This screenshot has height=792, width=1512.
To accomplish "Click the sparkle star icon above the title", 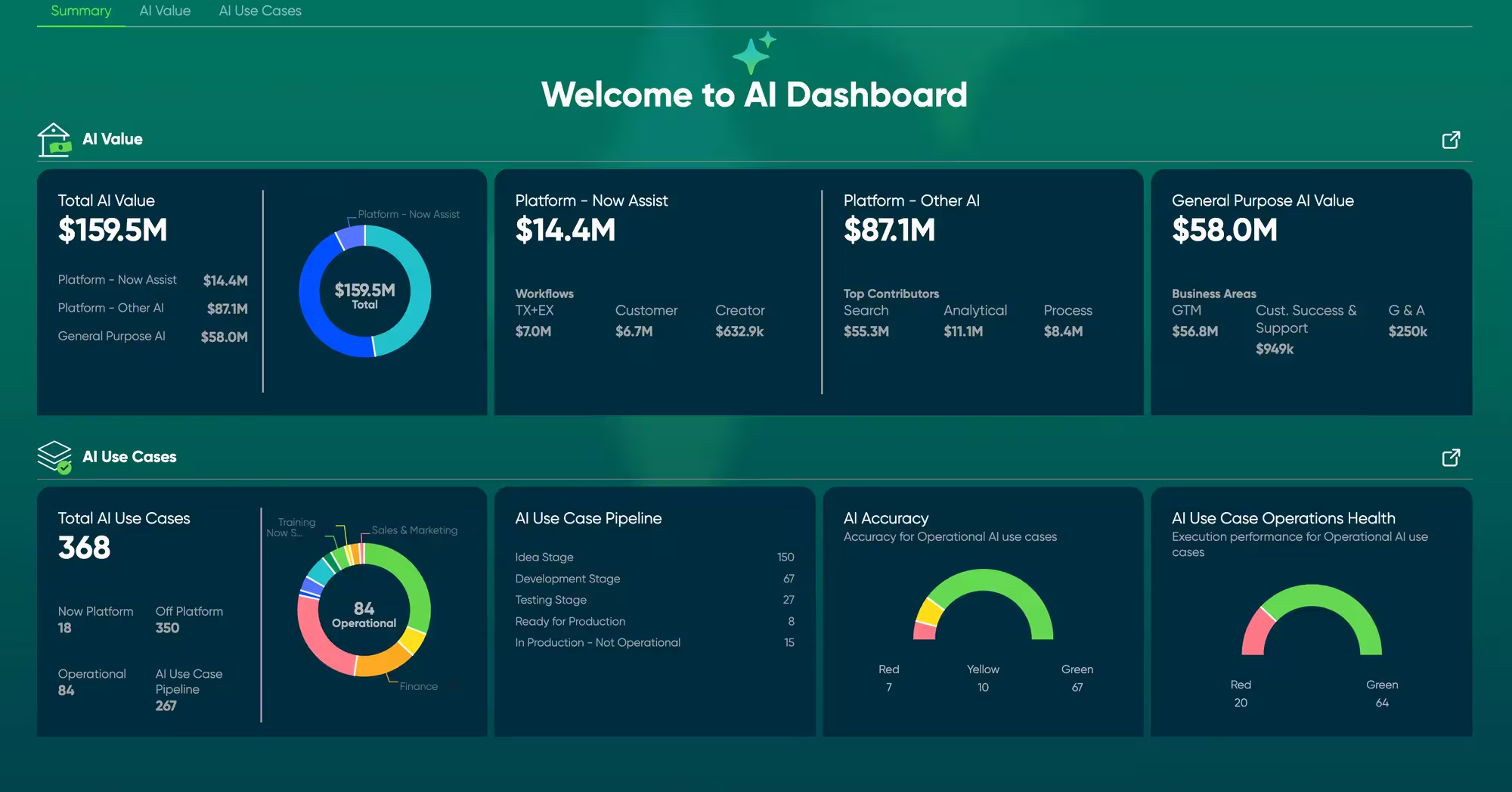I will point(754,53).
